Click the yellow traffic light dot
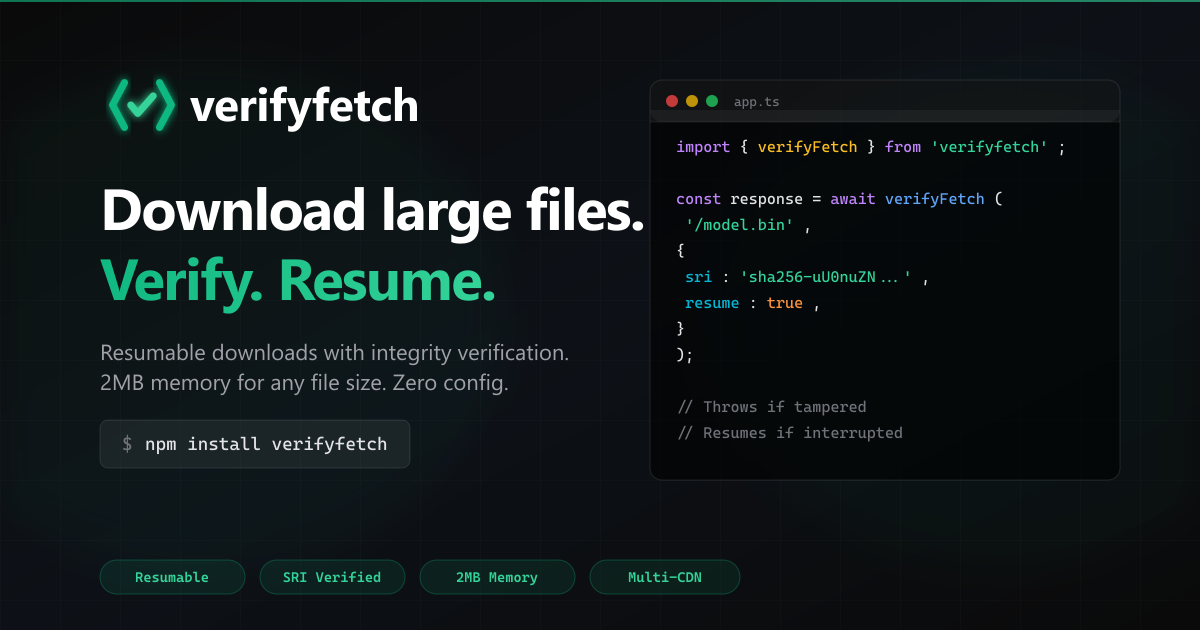The height and width of the screenshot is (630, 1200). point(692,101)
